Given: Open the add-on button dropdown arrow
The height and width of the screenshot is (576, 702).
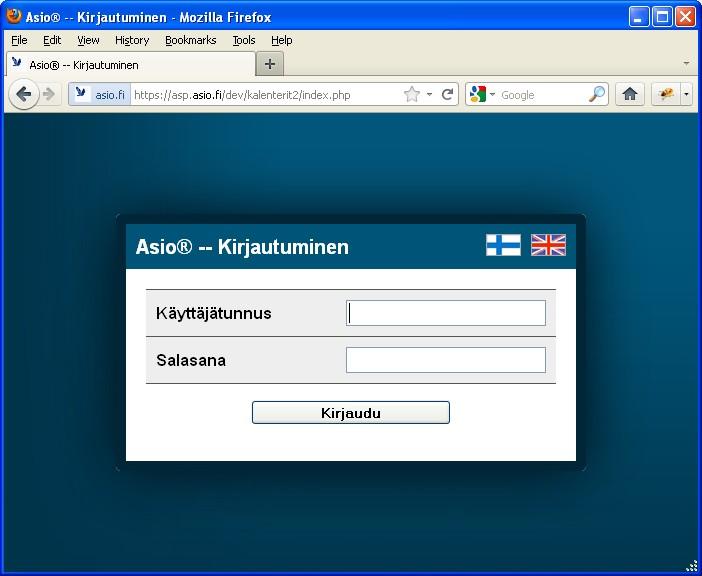Looking at the screenshot, I should point(686,94).
